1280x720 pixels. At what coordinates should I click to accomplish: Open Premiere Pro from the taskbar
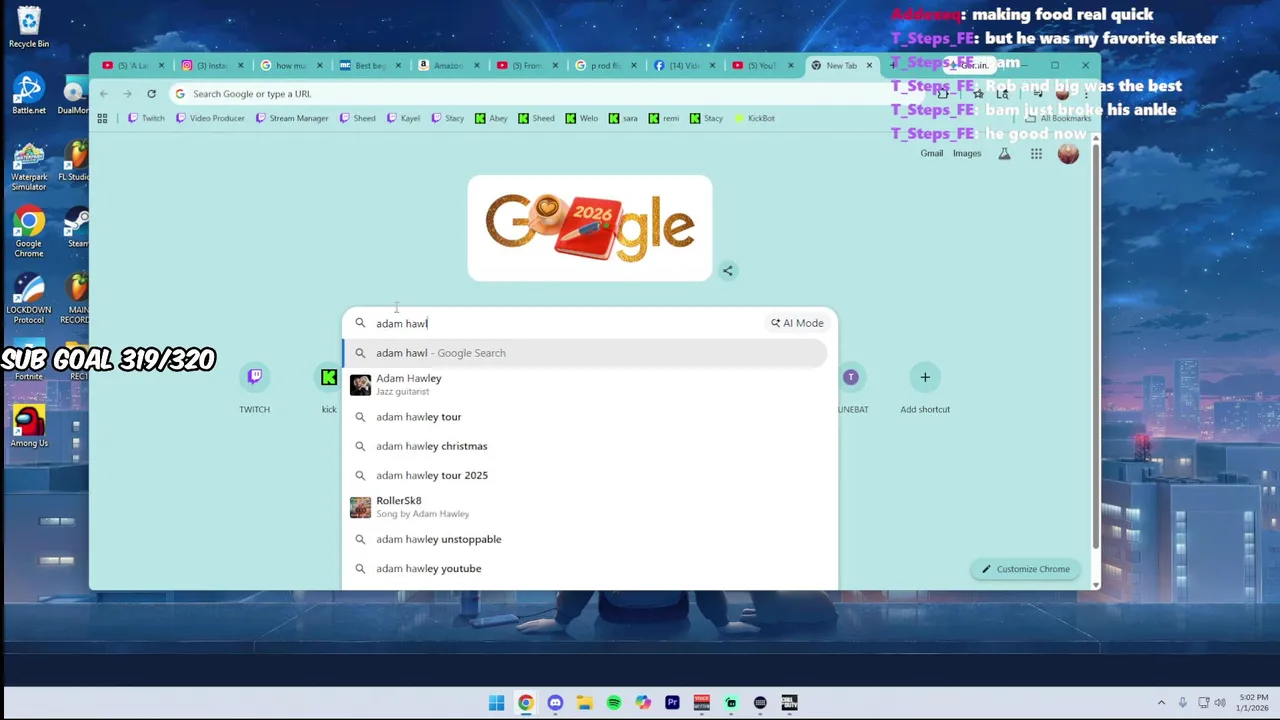[672, 703]
